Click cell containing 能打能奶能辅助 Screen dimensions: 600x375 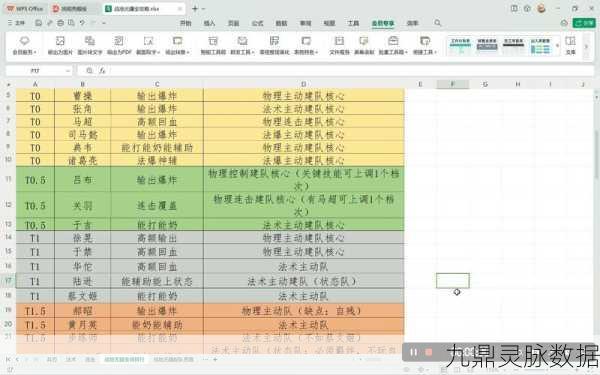coord(157,148)
